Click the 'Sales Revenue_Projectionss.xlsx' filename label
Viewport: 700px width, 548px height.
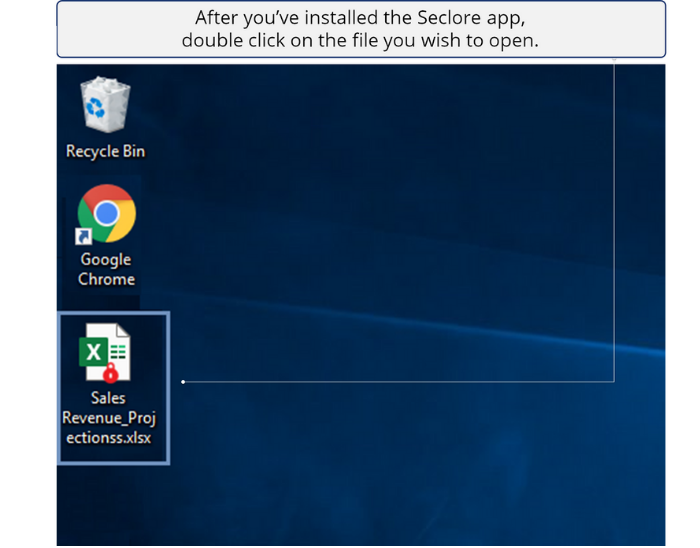click(x=108, y=418)
